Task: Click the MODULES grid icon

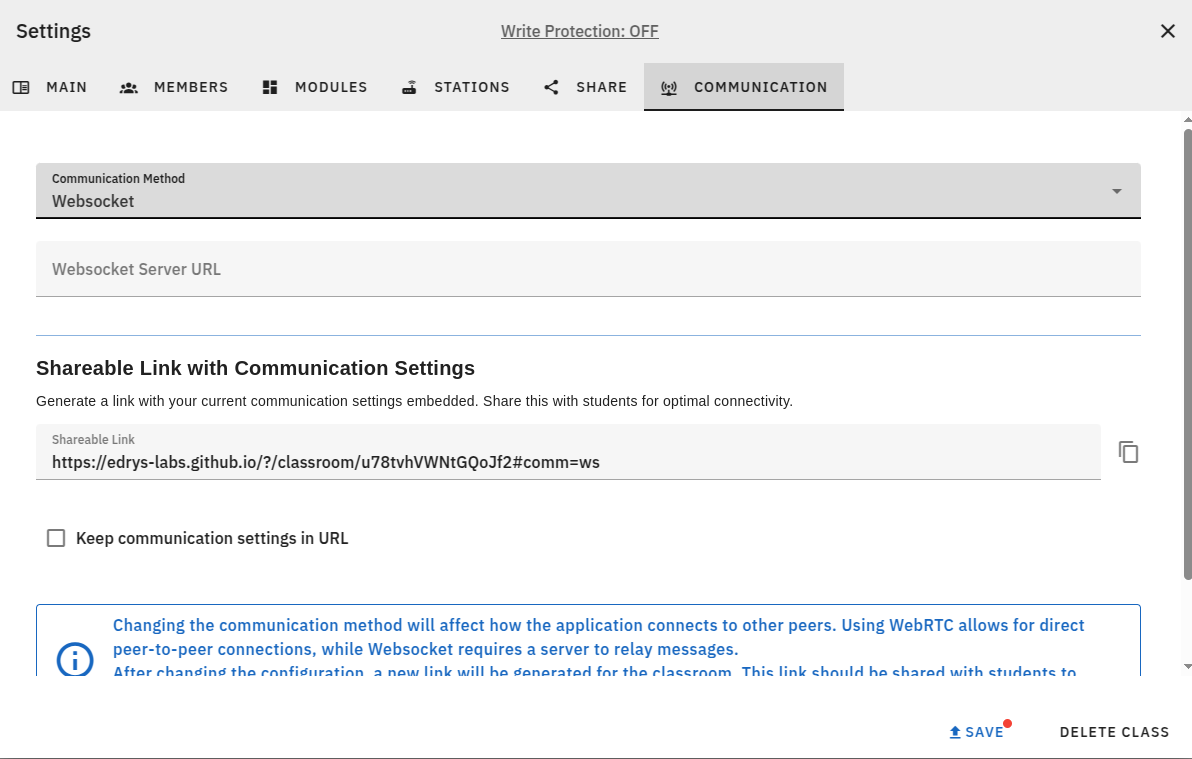Action: point(270,87)
